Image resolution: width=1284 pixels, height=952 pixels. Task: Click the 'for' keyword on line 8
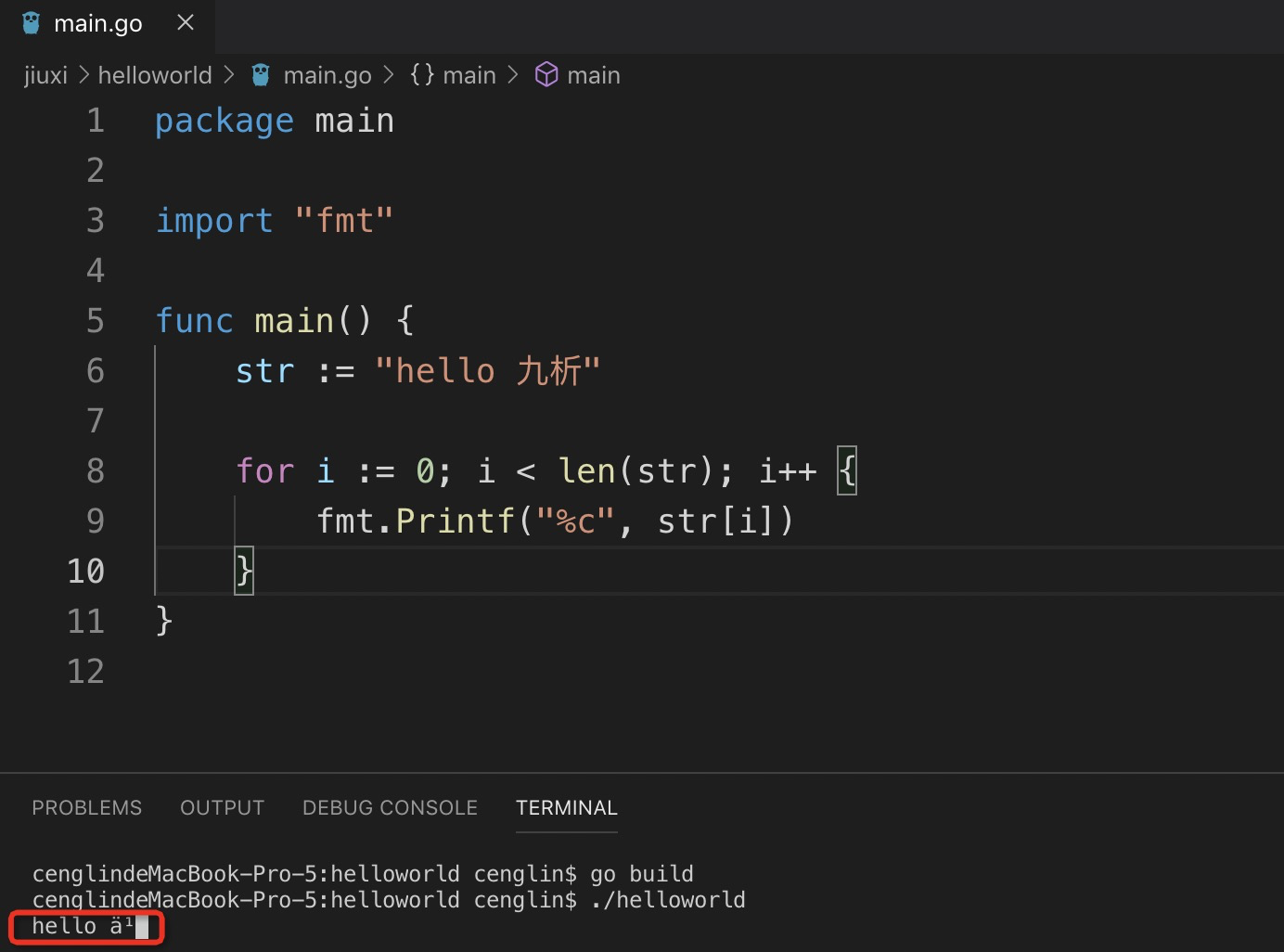[264, 471]
